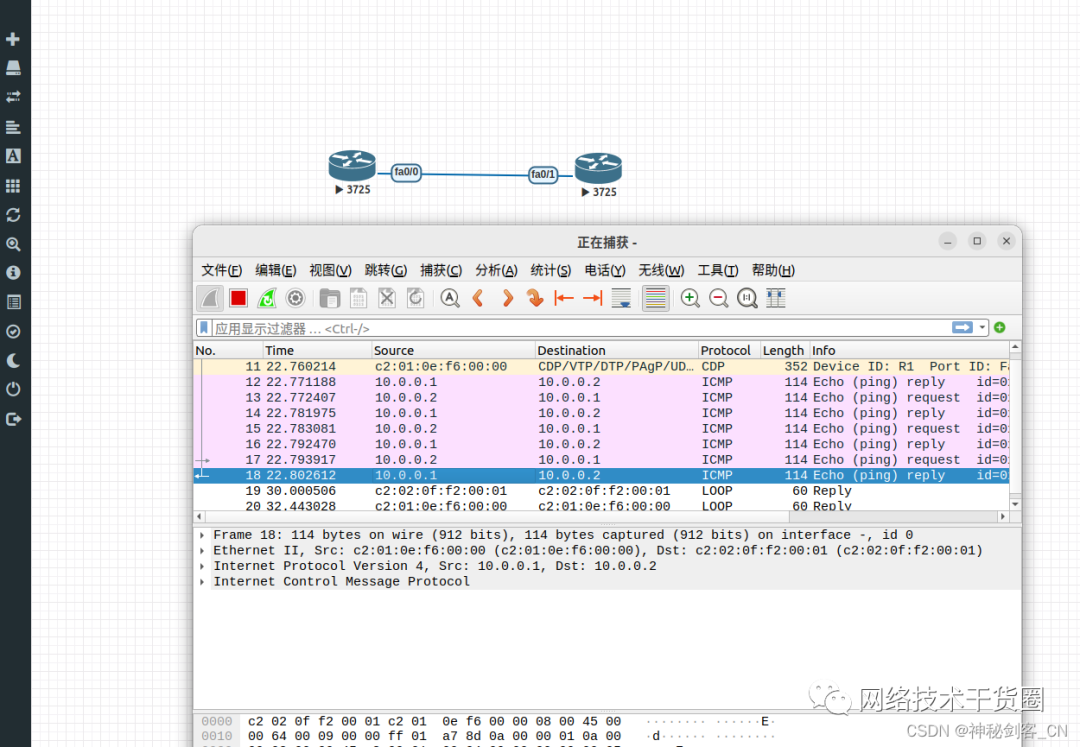Click the resize columns icon
This screenshot has width=1080, height=747.
click(776, 298)
